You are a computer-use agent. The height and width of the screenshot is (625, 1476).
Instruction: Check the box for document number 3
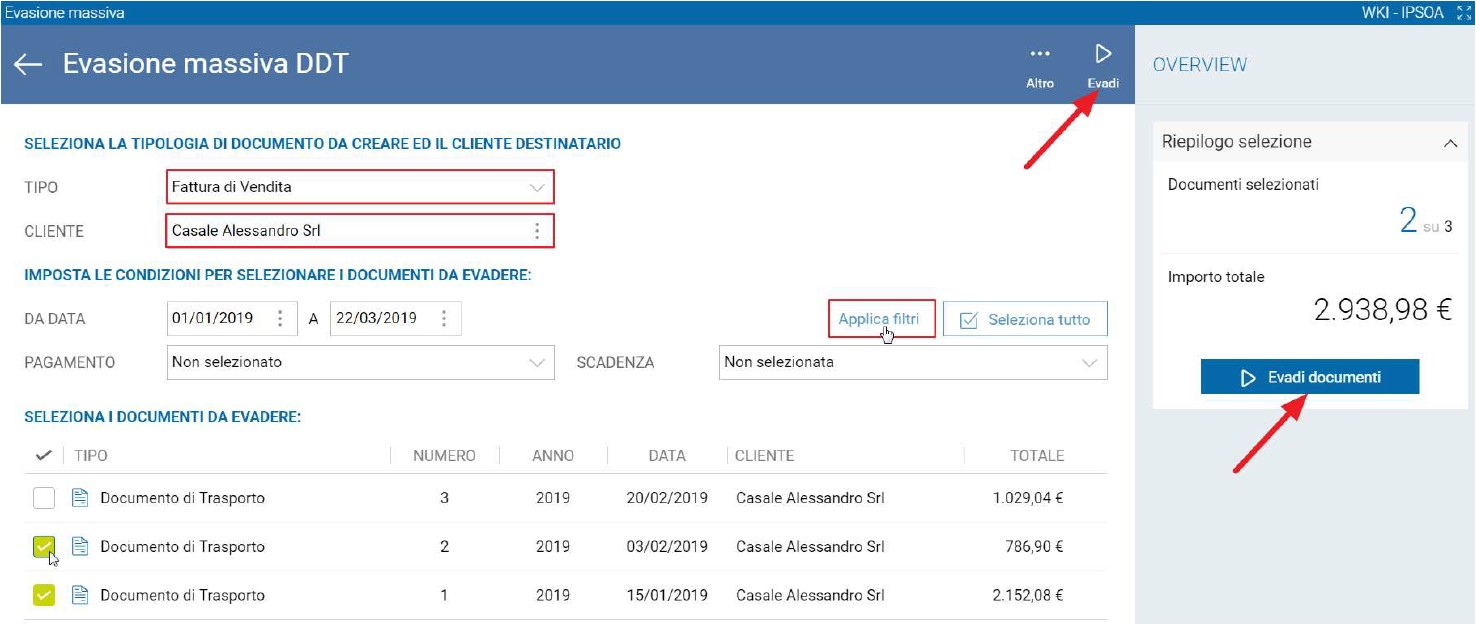coord(43,498)
